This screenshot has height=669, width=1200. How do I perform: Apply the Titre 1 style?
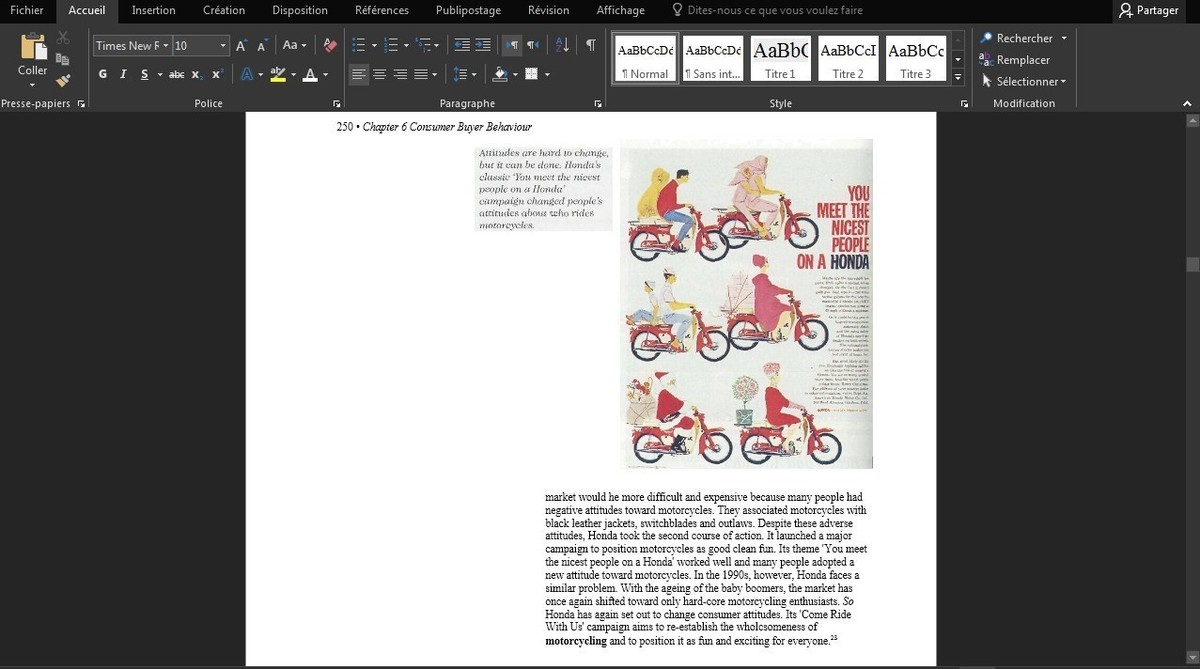pos(780,60)
